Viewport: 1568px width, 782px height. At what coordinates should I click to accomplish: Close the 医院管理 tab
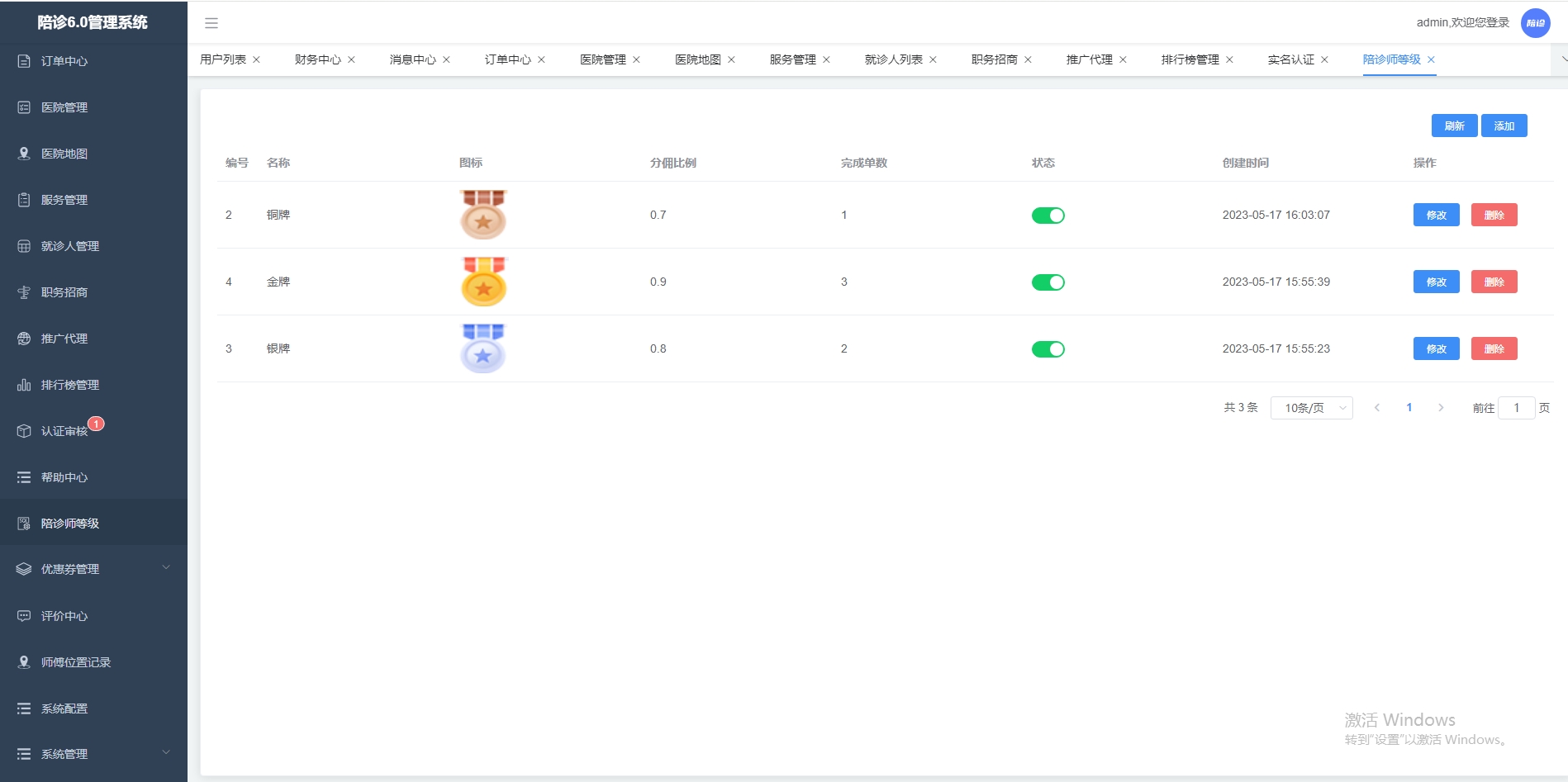(636, 59)
